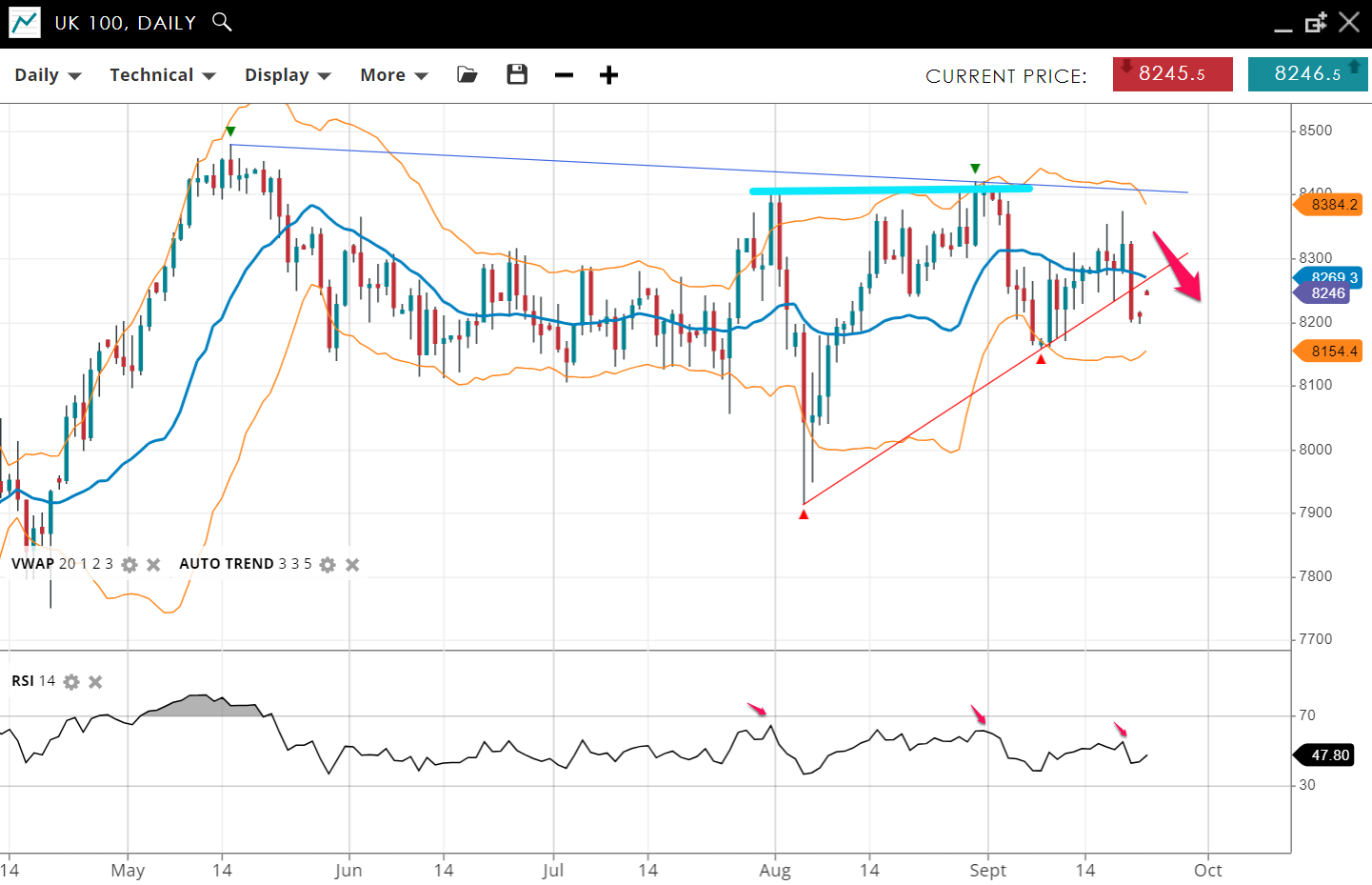Remove the RSI 14 indicator
Viewport: 1372px width, 885px height.
(x=95, y=682)
